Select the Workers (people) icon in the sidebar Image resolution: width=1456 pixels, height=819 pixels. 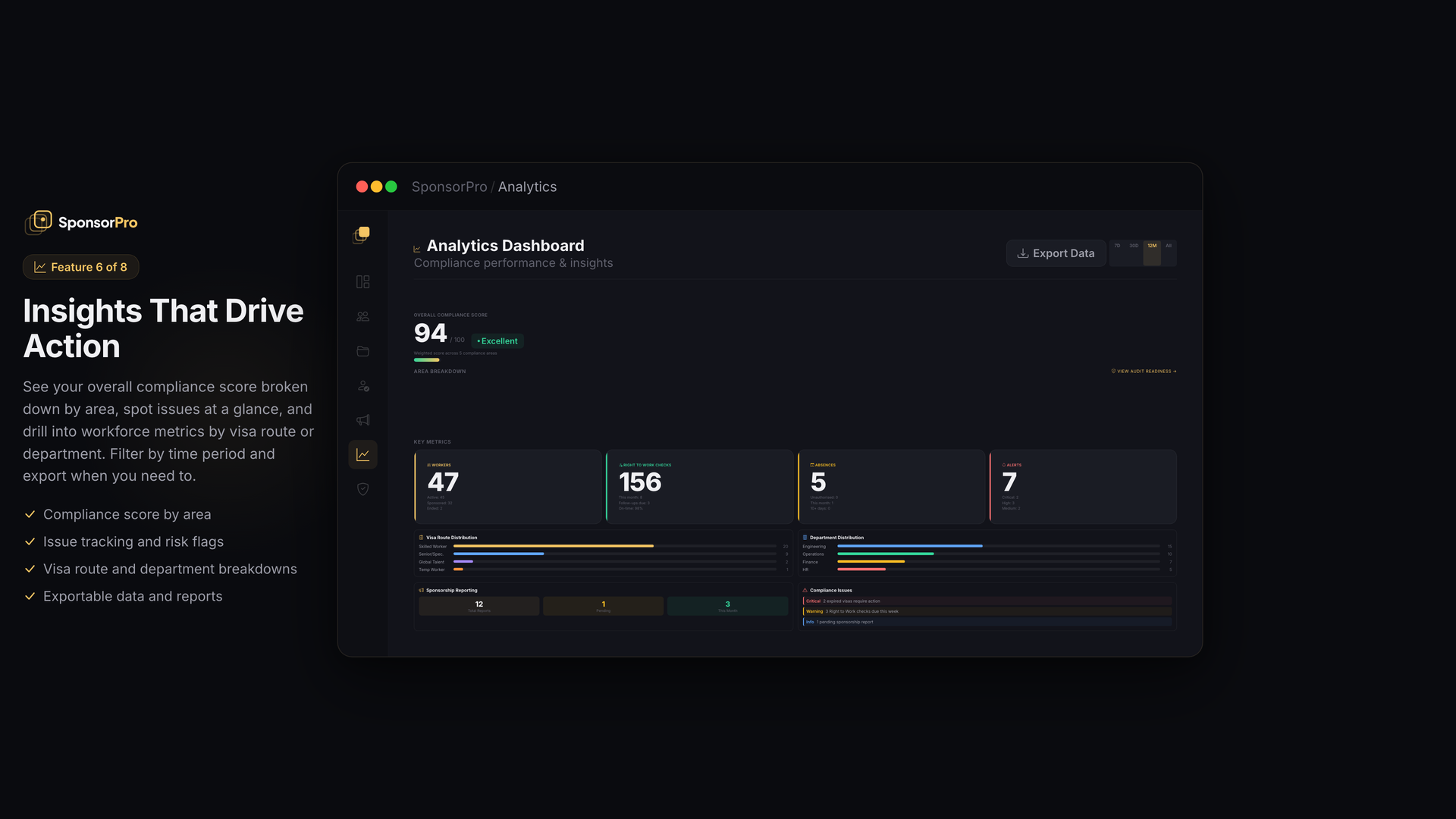point(362,316)
